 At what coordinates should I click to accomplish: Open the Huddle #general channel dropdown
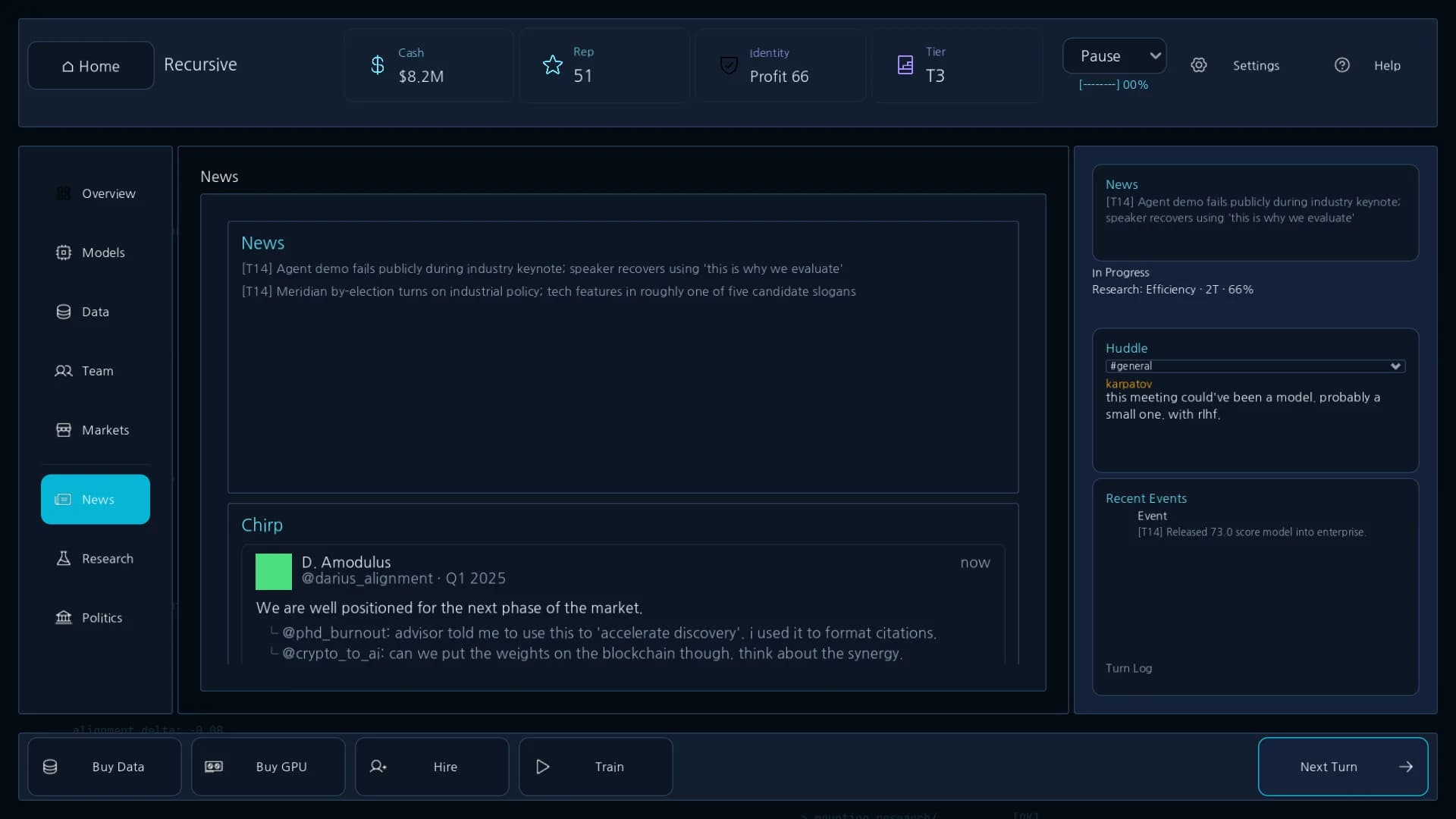coord(1255,366)
